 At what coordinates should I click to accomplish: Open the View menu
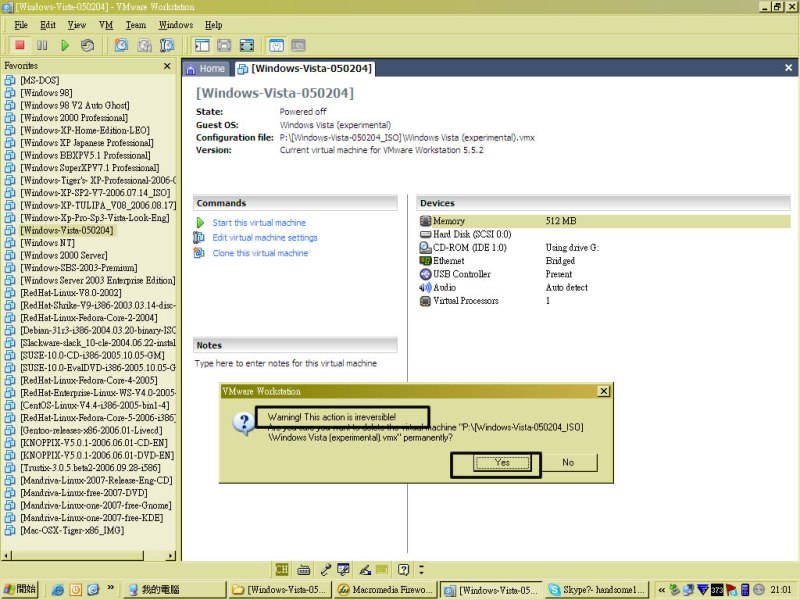click(77, 25)
